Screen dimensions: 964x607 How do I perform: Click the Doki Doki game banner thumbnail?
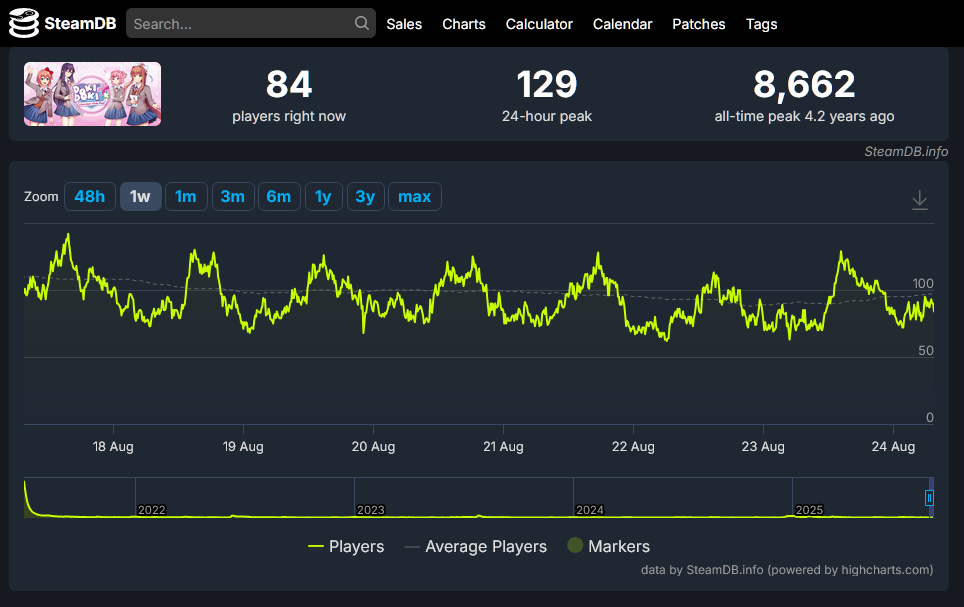[x=92, y=94]
